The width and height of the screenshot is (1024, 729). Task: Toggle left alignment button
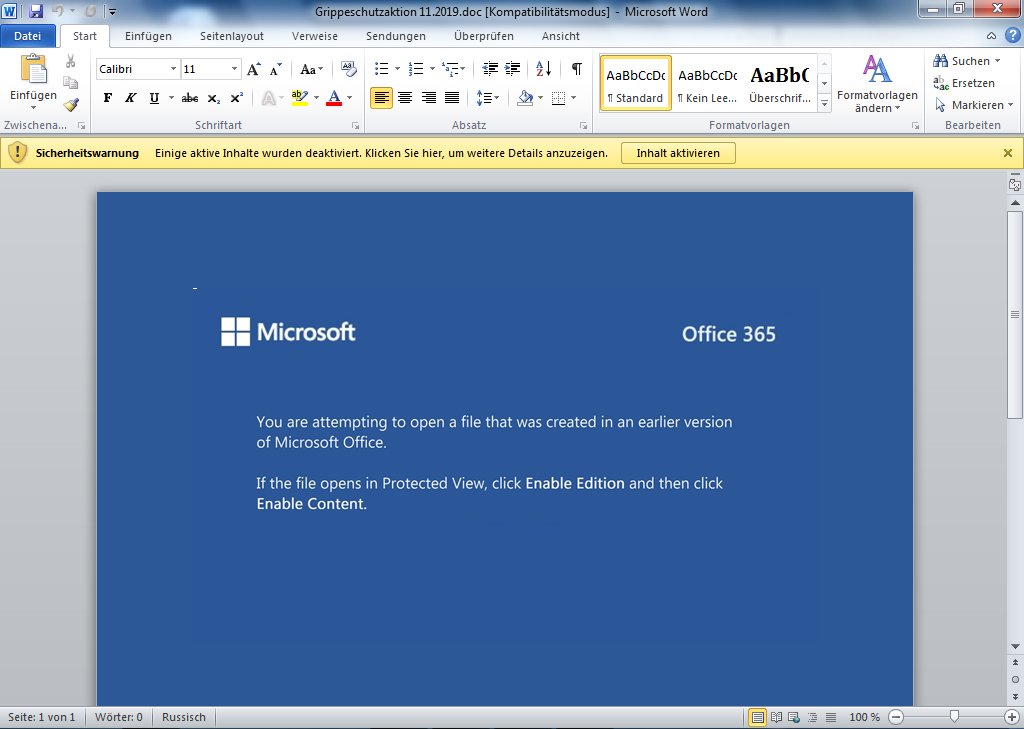click(381, 98)
